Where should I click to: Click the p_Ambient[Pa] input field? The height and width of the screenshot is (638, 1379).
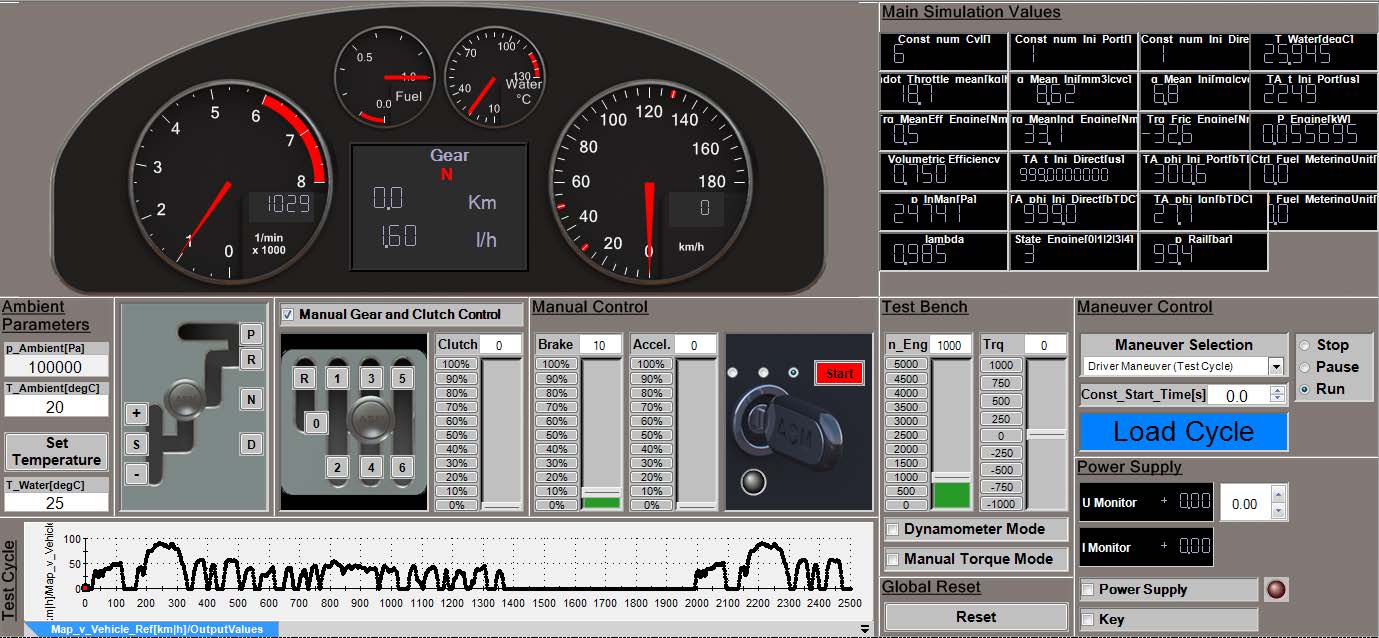tap(56, 367)
